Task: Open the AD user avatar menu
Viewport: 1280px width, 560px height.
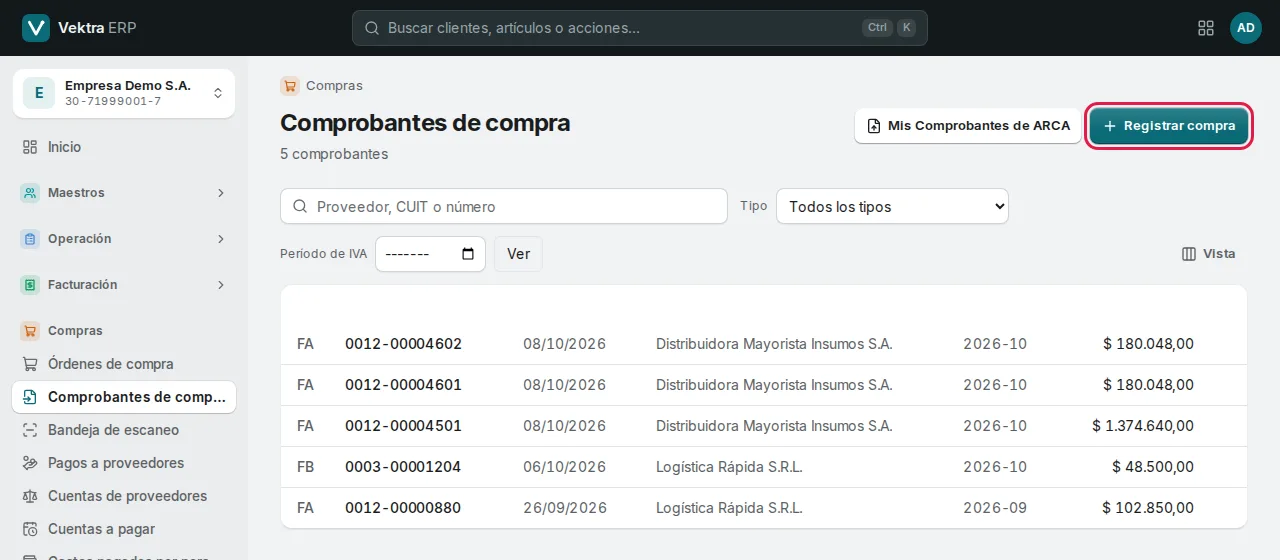Action: coord(1246,28)
